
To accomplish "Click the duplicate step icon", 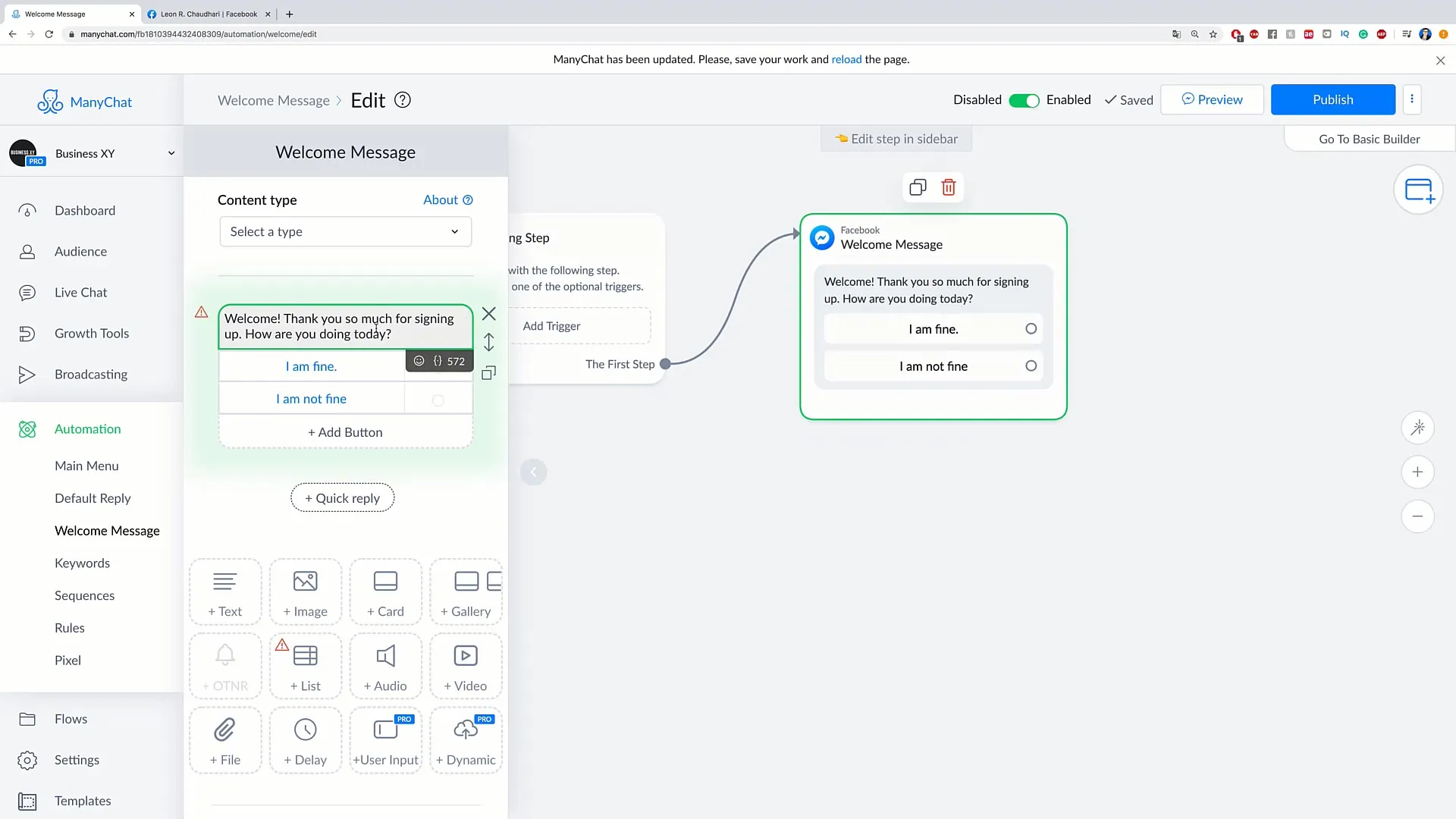I will 917,188.
